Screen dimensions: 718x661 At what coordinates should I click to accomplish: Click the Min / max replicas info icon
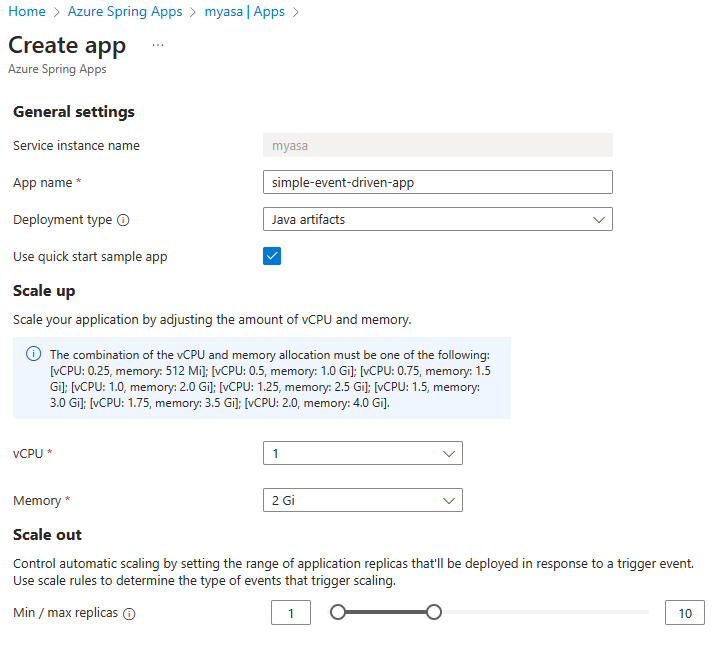(x=129, y=613)
